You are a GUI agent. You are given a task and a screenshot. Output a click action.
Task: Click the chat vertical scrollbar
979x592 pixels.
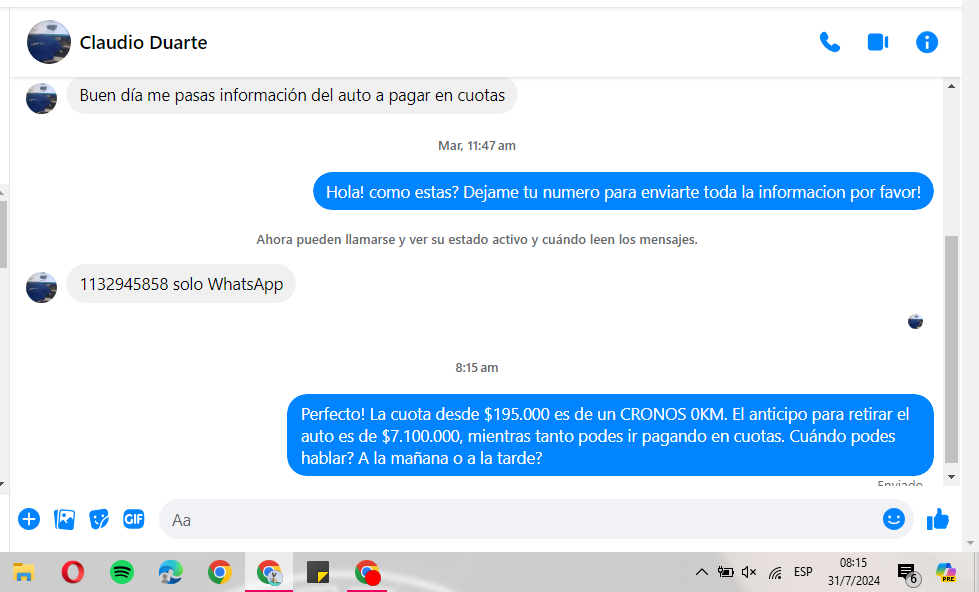pyautogui.click(x=951, y=350)
